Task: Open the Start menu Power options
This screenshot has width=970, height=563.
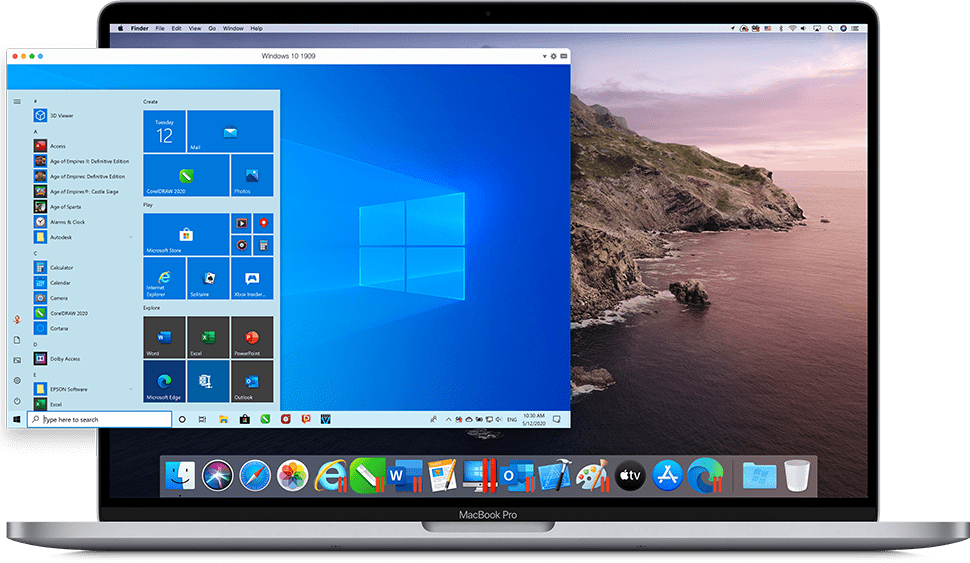Action: pyautogui.click(x=17, y=401)
